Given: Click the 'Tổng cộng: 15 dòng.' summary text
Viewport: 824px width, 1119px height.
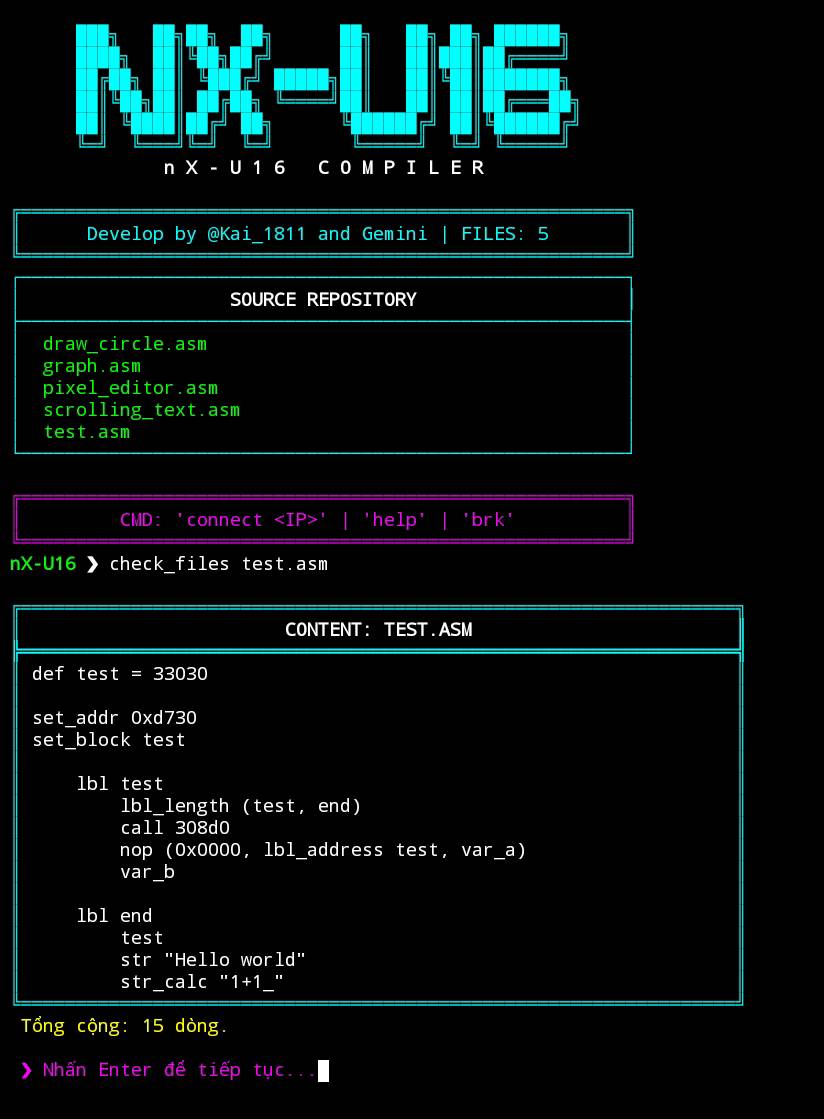Looking at the screenshot, I should coord(125,1026).
